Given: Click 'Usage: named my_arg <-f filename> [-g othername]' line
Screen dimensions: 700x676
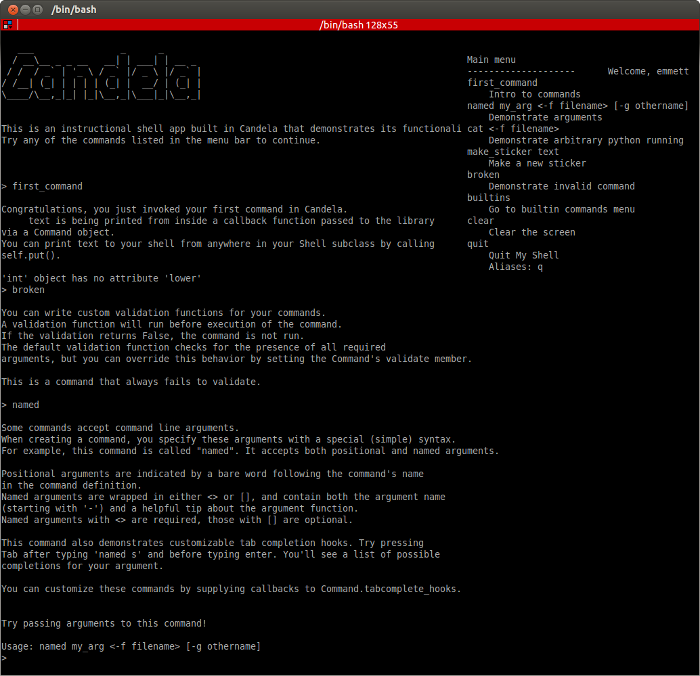Looking at the screenshot, I should coord(131,647).
